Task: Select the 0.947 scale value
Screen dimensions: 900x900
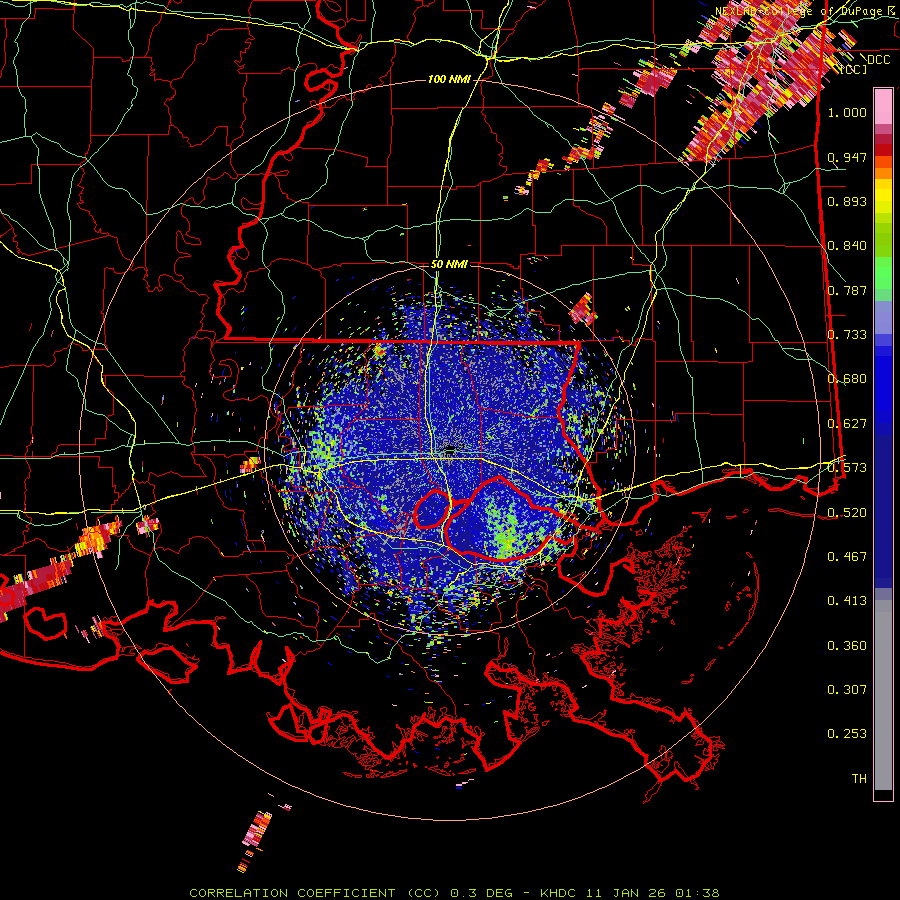Action: tap(847, 157)
